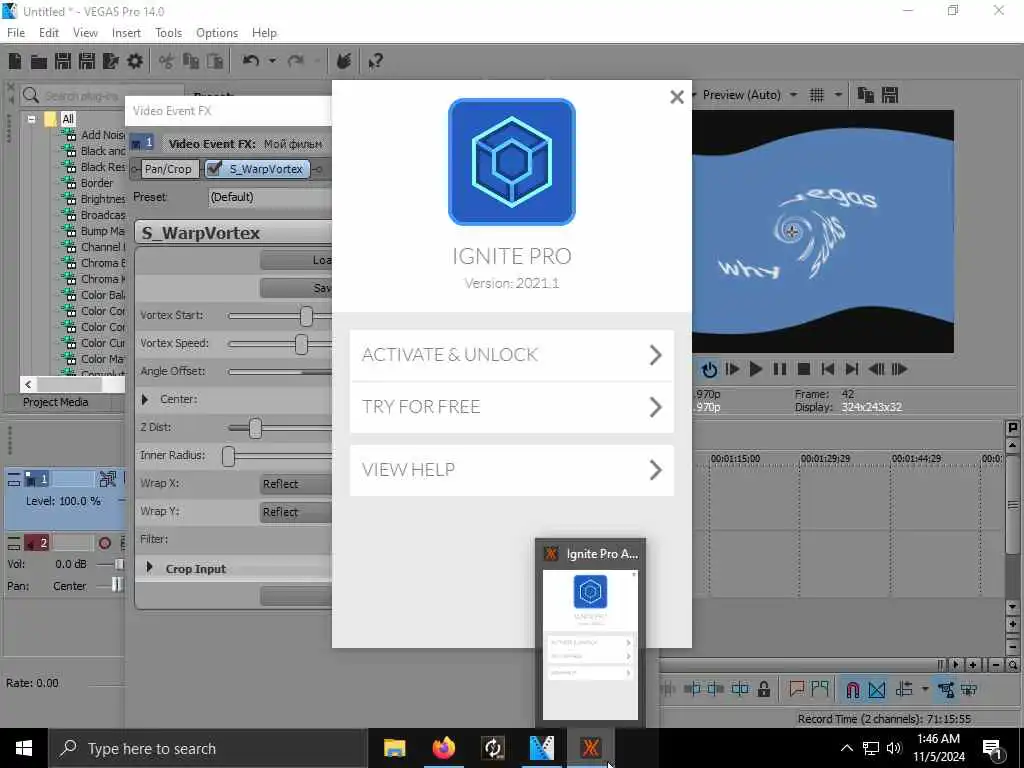This screenshot has height=768, width=1024.
Task: Toggle Enable Snapping magnet button
Action: 852,689
